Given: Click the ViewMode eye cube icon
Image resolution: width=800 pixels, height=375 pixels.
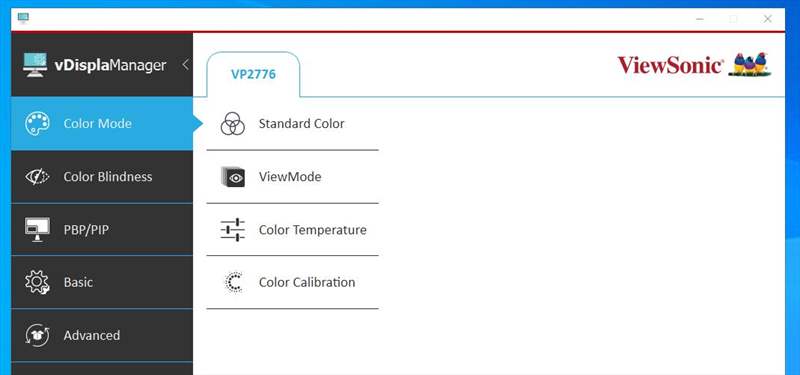Looking at the screenshot, I should point(233,177).
